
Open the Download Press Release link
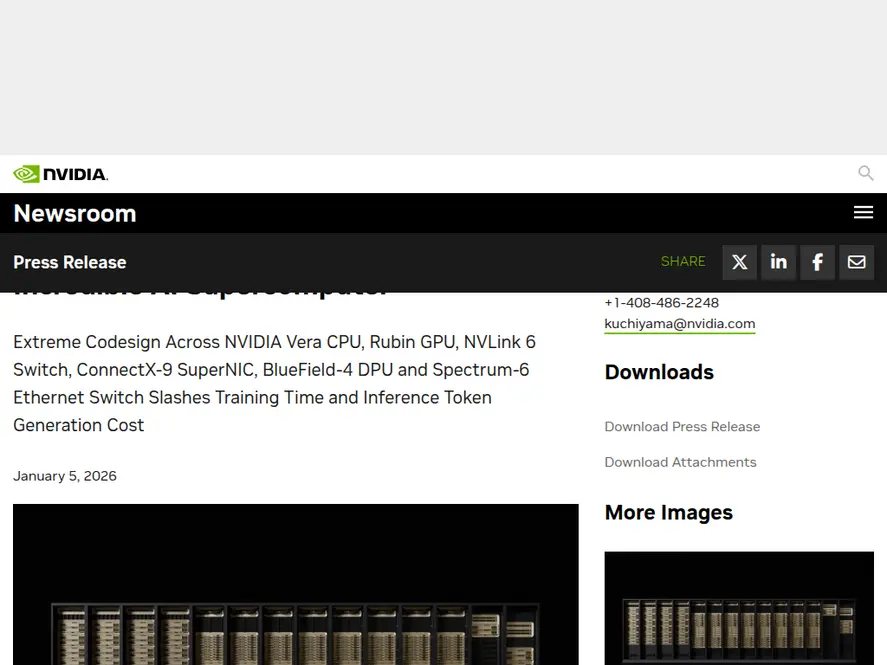[682, 426]
